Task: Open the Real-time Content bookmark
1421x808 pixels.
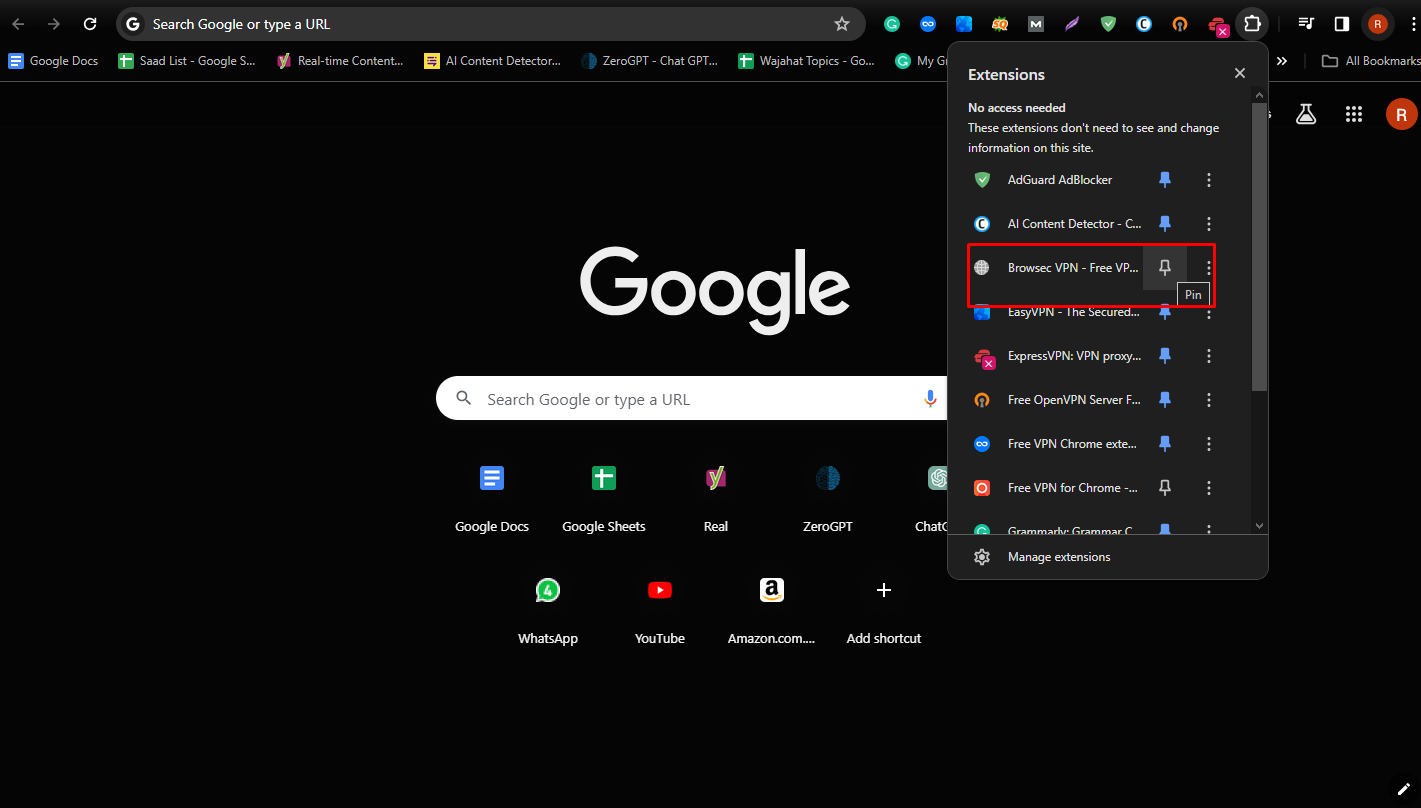Action: (340, 61)
